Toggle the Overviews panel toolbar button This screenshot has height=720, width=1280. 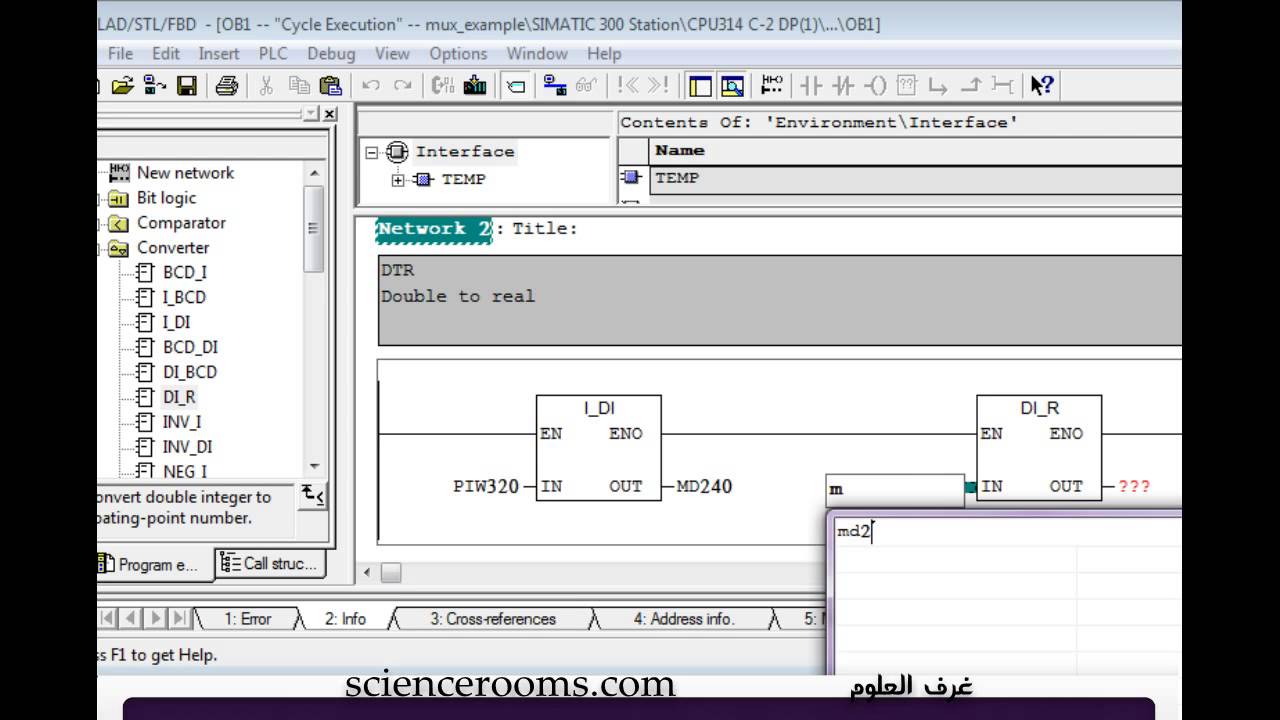click(x=700, y=86)
